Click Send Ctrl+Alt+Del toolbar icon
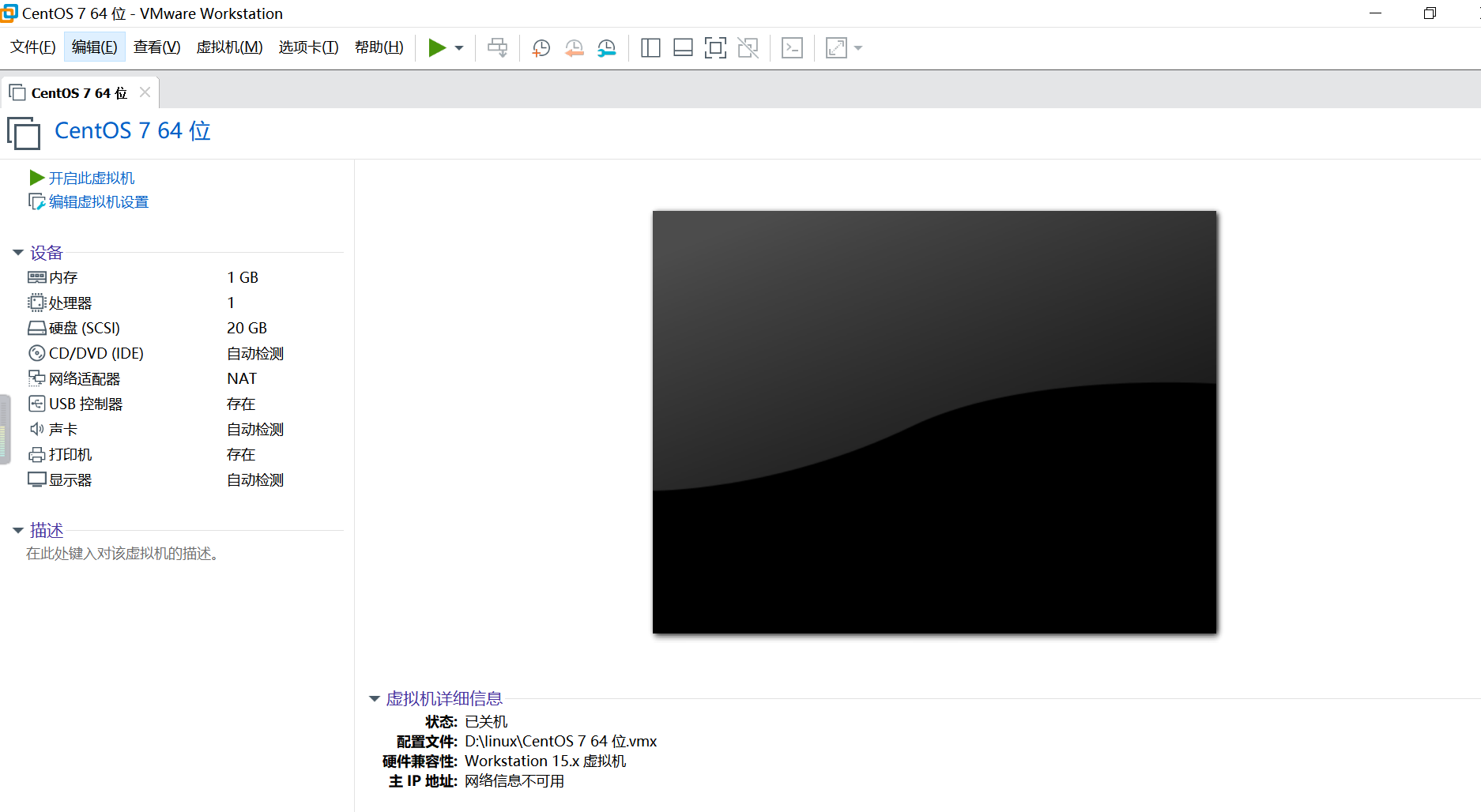Viewport: 1481px width, 812px height. coord(498,48)
